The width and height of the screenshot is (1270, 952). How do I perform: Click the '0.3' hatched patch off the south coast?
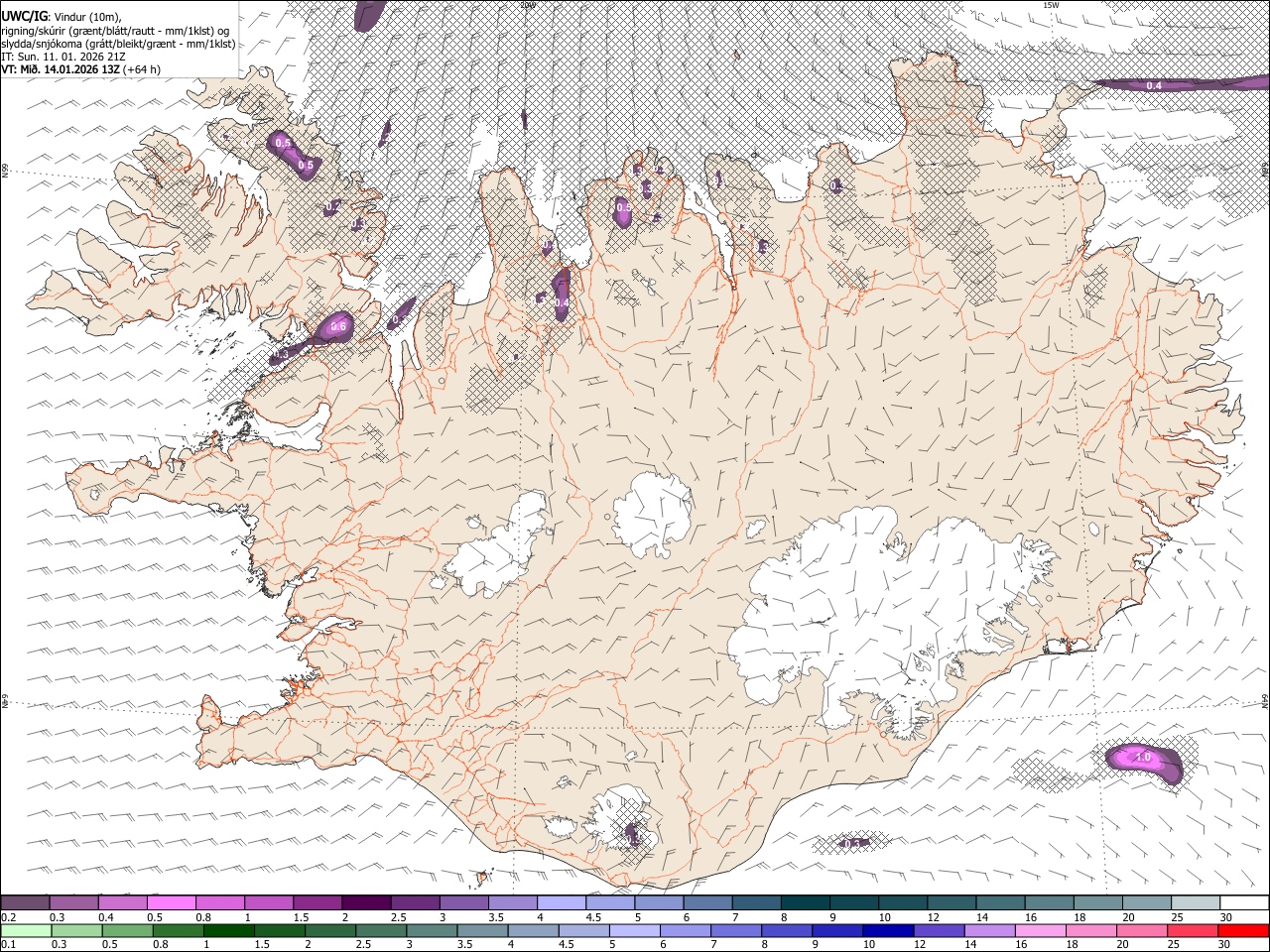click(x=852, y=844)
